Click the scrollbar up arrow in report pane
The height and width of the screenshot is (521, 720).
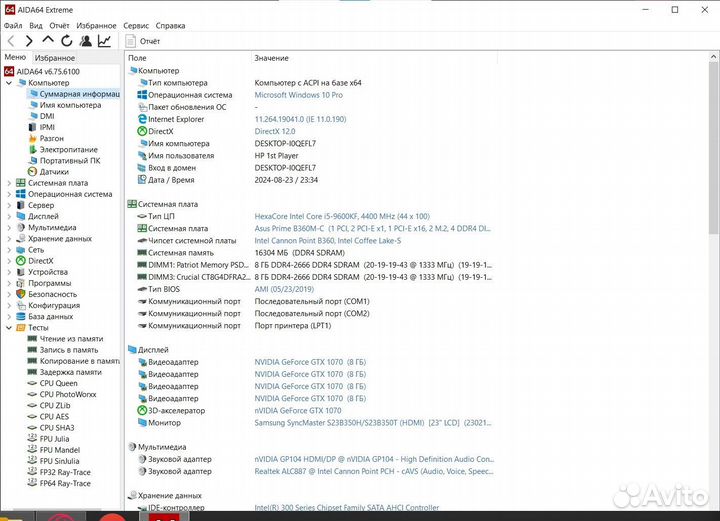point(713,57)
